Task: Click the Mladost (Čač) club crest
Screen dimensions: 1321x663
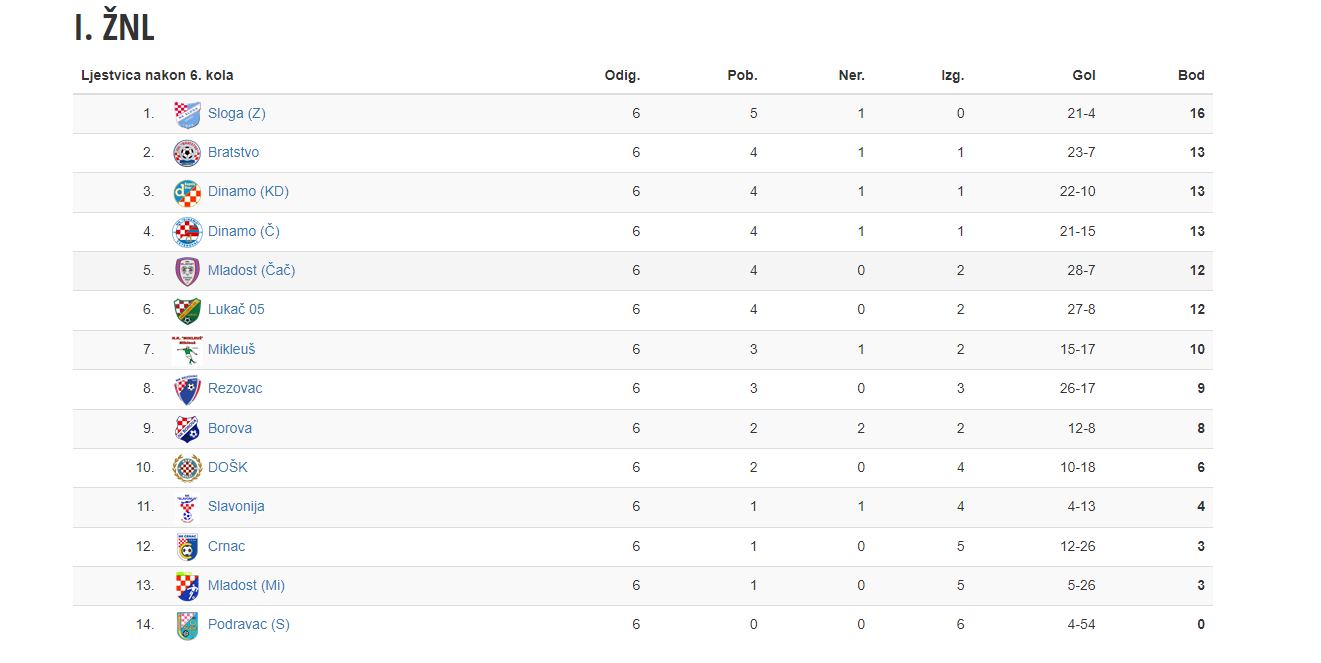Action: pos(187,271)
